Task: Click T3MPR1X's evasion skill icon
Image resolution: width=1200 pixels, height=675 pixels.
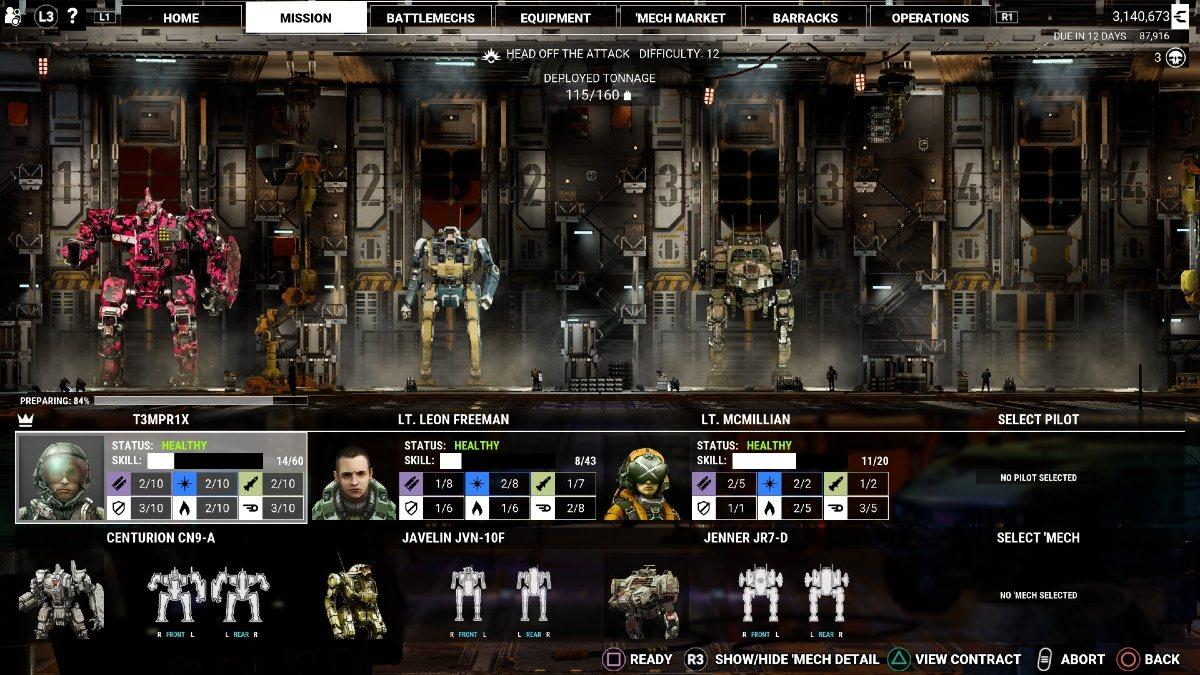Action: tap(253, 509)
